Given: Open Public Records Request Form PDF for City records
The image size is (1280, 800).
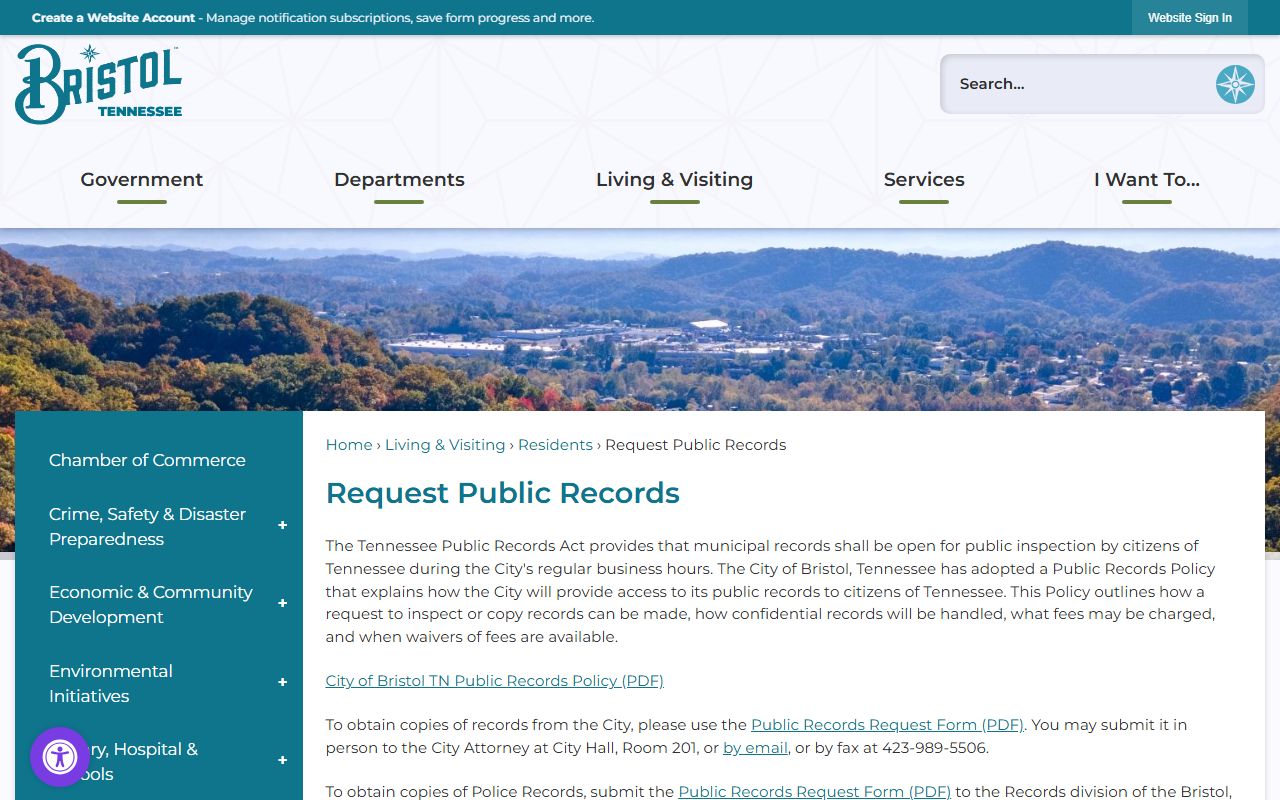Looking at the screenshot, I should [887, 725].
